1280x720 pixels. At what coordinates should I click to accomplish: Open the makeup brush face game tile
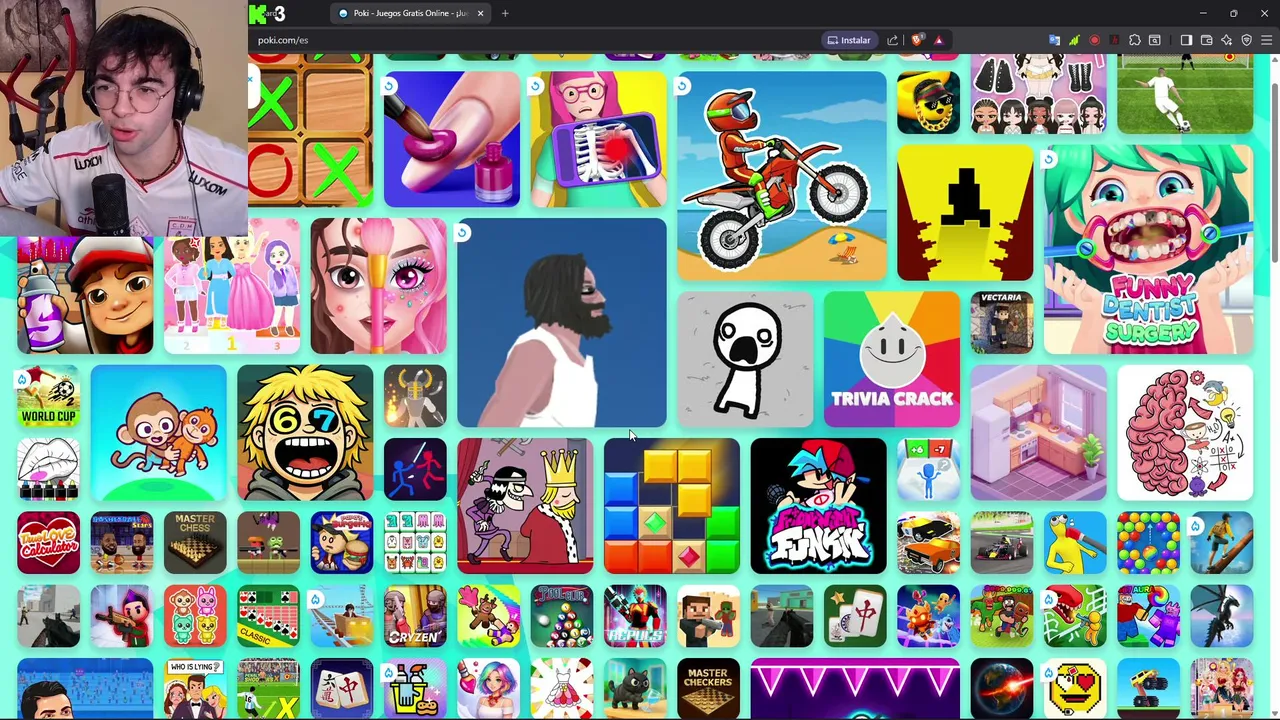378,286
